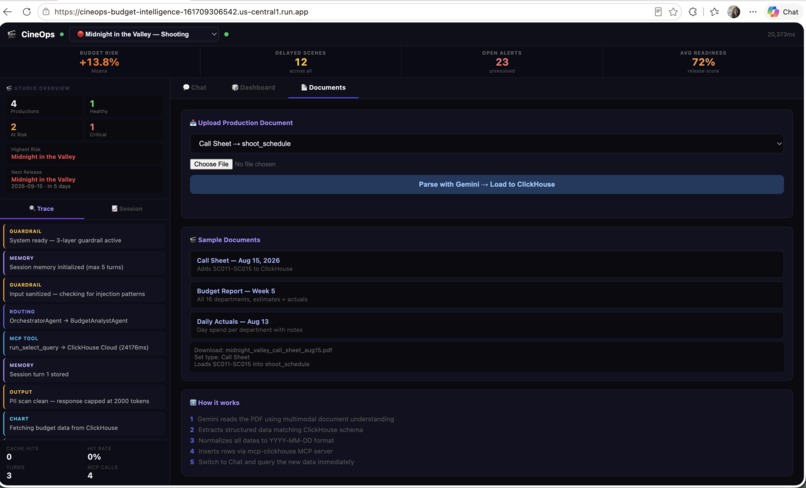Open the reader view icon in address bar
Screen dimensions: 806x488
coord(658,11)
